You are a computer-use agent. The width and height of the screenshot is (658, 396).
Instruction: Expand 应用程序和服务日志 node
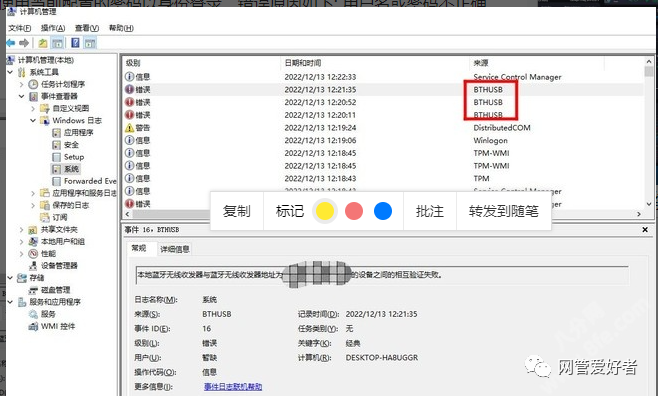pos(33,193)
